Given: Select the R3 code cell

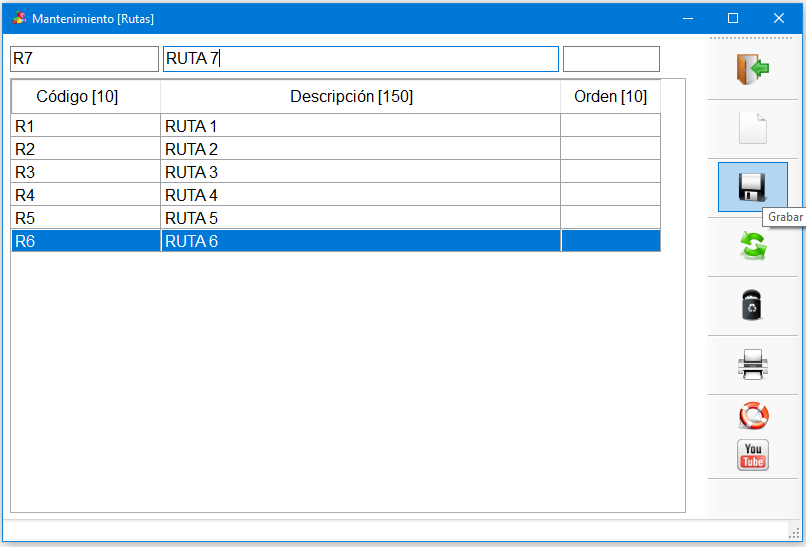Looking at the screenshot, I should 86,172.
